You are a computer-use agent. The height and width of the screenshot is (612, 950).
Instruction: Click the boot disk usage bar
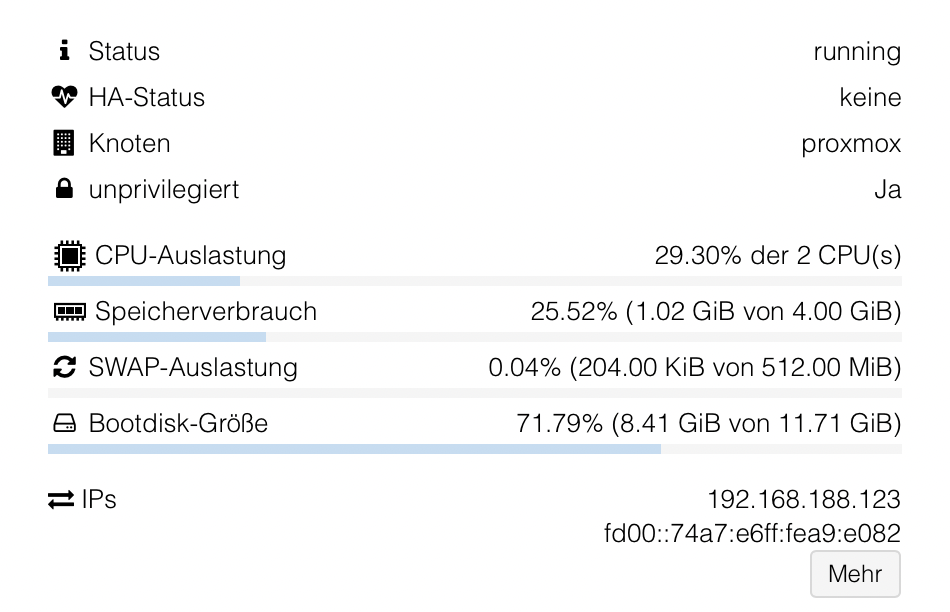click(474, 449)
